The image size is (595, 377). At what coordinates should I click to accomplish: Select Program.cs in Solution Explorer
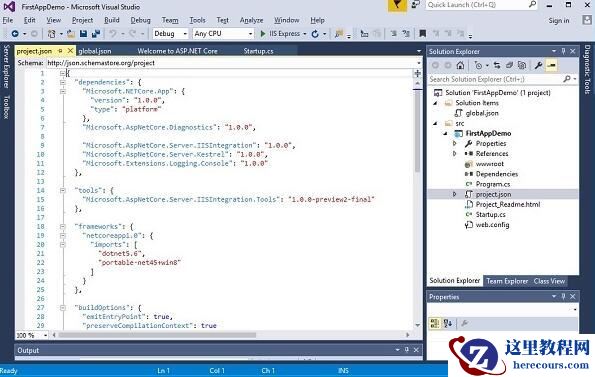coord(493,184)
